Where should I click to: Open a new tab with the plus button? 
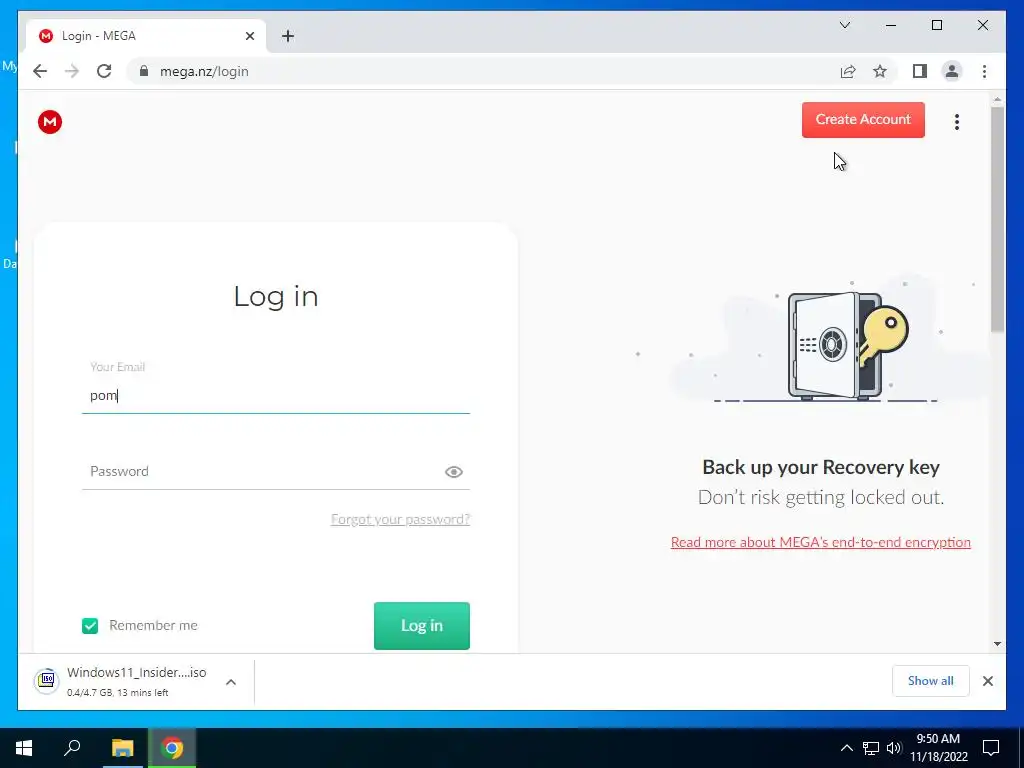[x=288, y=36]
